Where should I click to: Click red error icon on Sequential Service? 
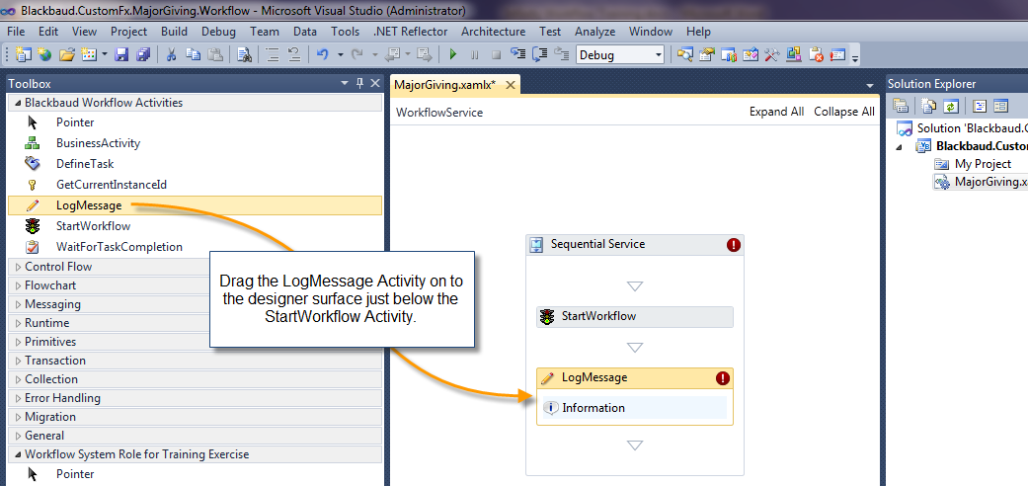pyautogui.click(x=733, y=244)
